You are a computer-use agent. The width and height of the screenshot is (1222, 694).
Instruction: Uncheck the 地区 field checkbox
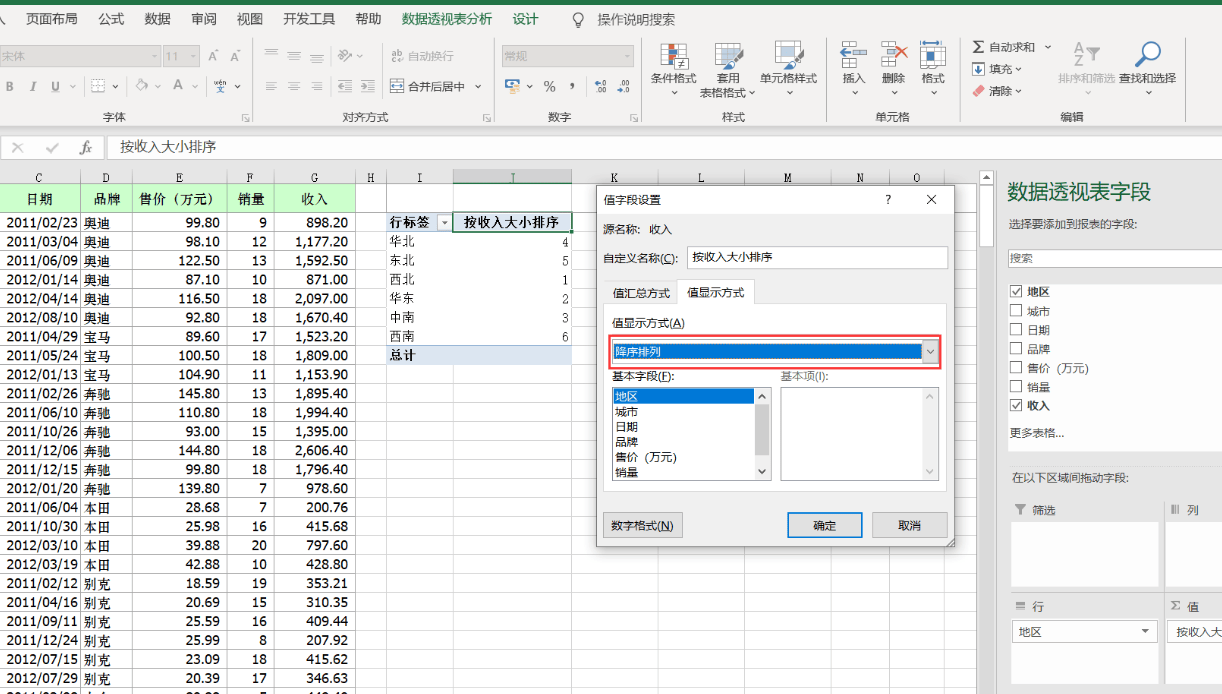point(1017,292)
